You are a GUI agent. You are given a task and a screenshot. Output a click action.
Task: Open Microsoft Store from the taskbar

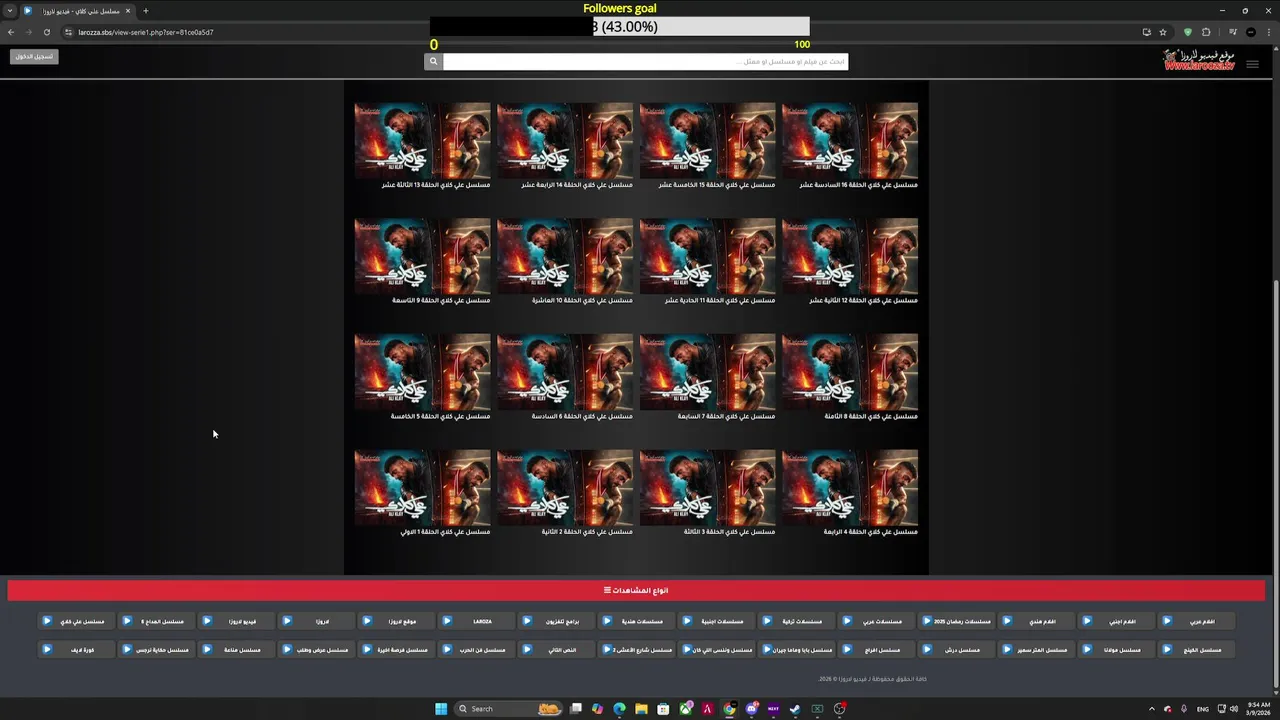(663, 709)
